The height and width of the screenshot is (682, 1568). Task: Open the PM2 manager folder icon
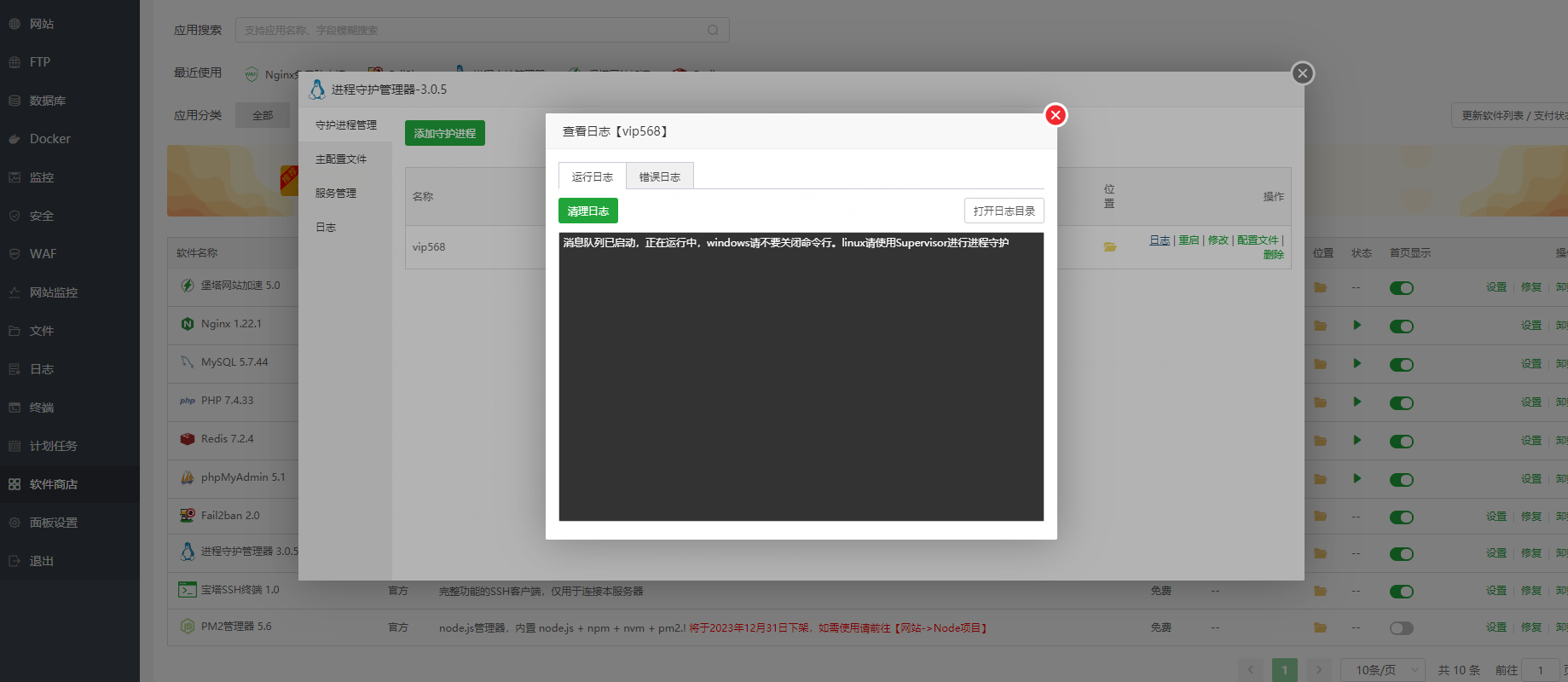(x=1320, y=627)
